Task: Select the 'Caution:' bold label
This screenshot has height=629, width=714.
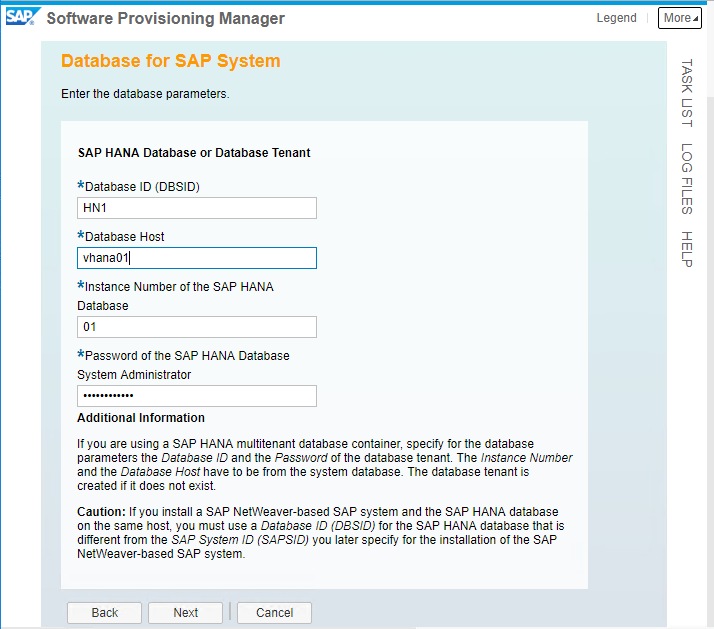Action: tap(101, 511)
